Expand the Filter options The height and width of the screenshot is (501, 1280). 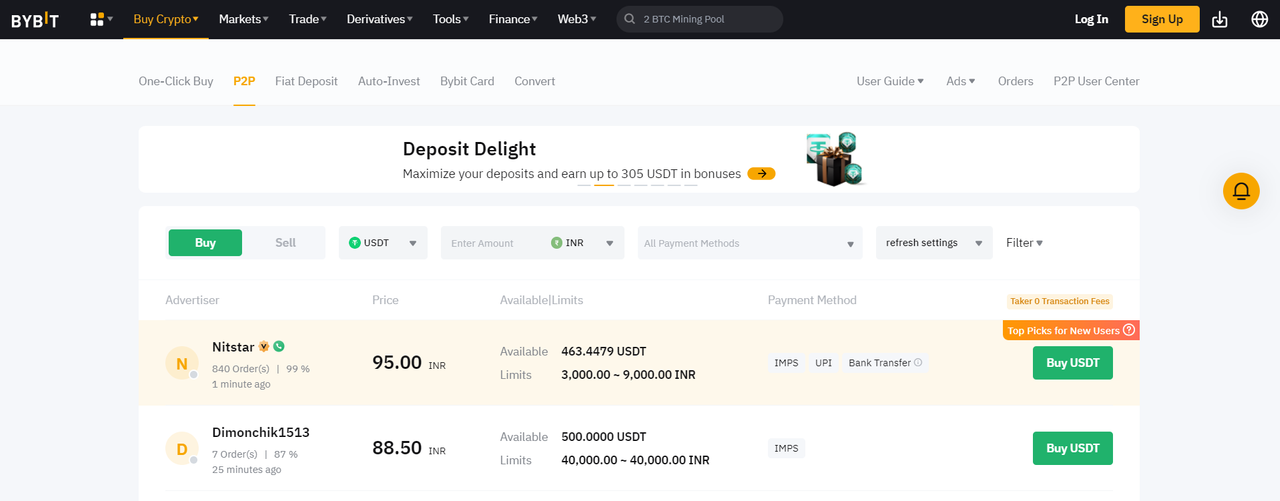tap(1024, 243)
